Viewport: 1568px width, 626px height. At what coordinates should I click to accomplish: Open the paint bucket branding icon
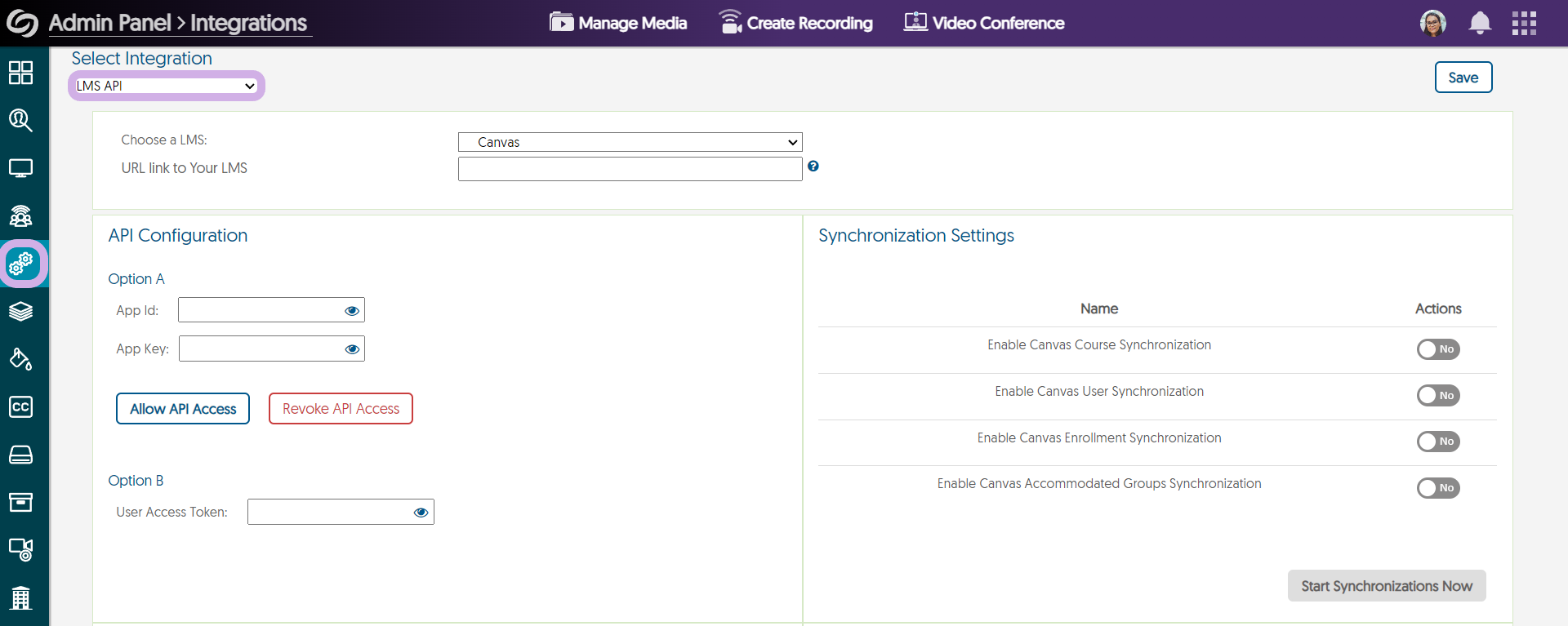tap(20, 359)
